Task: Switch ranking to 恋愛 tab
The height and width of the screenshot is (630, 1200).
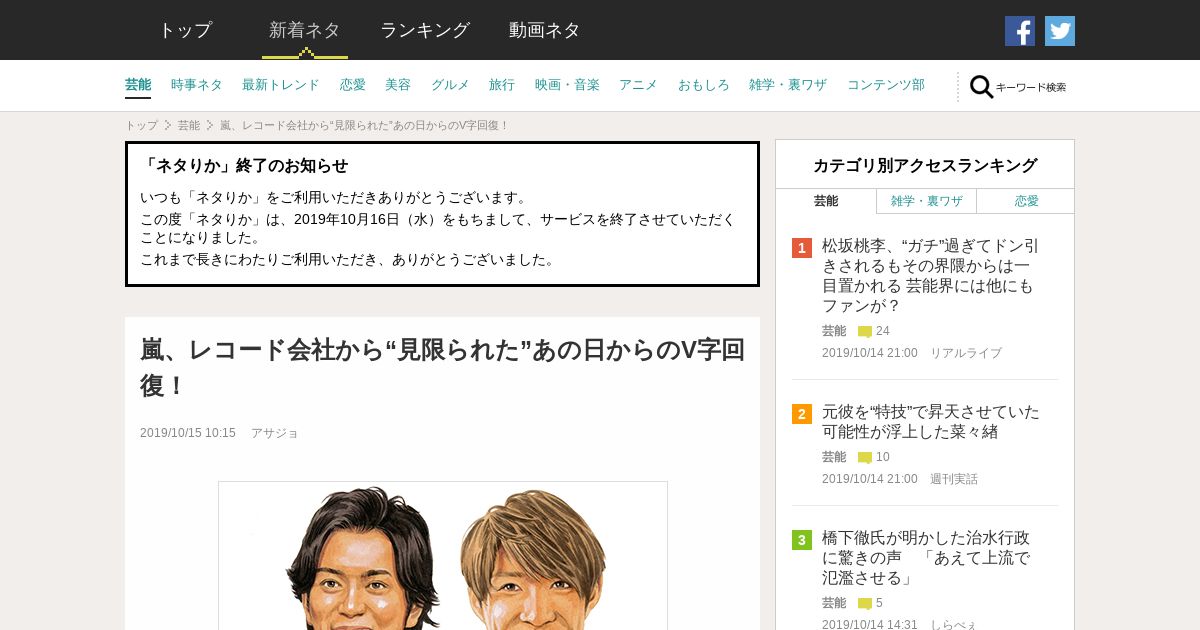Action: 1026,201
